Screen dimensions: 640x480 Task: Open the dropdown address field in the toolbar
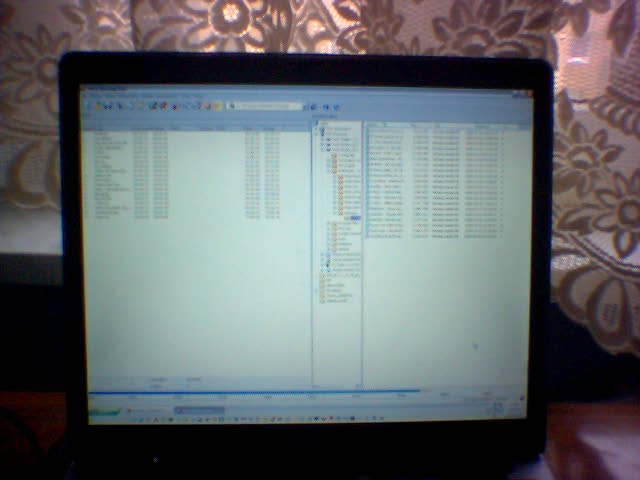point(265,105)
